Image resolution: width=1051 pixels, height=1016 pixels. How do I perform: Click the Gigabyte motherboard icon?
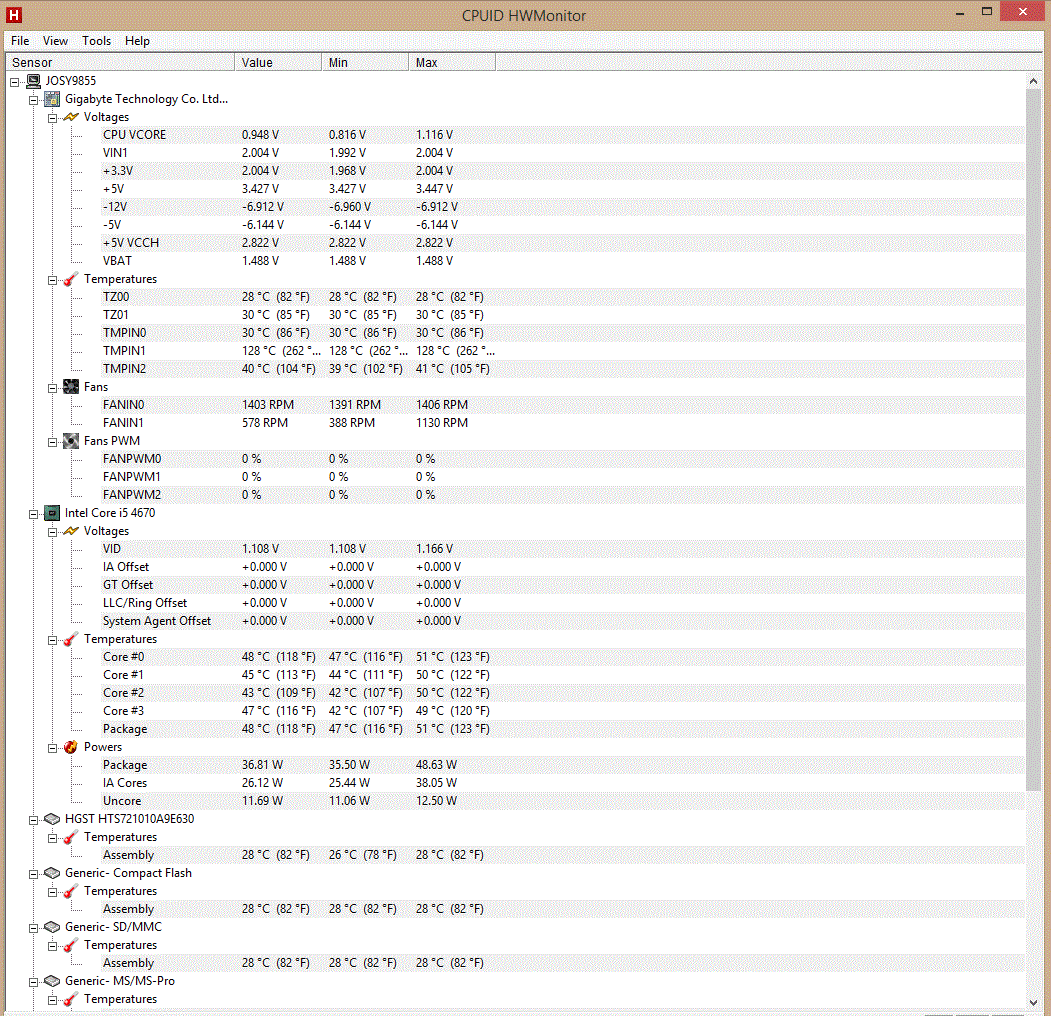[x=52, y=99]
